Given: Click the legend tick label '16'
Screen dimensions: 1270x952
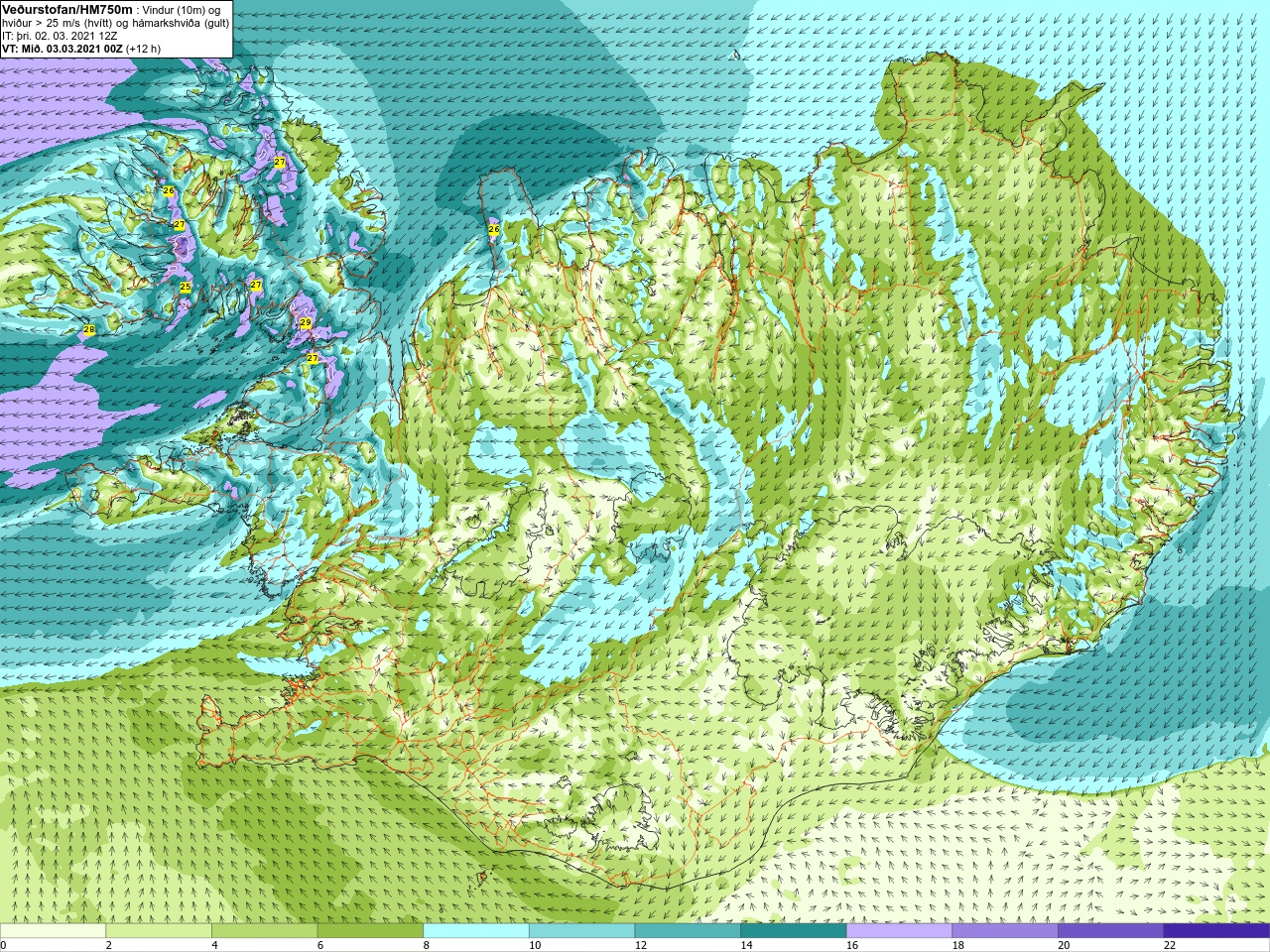Looking at the screenshot, I should click(852, 945).
